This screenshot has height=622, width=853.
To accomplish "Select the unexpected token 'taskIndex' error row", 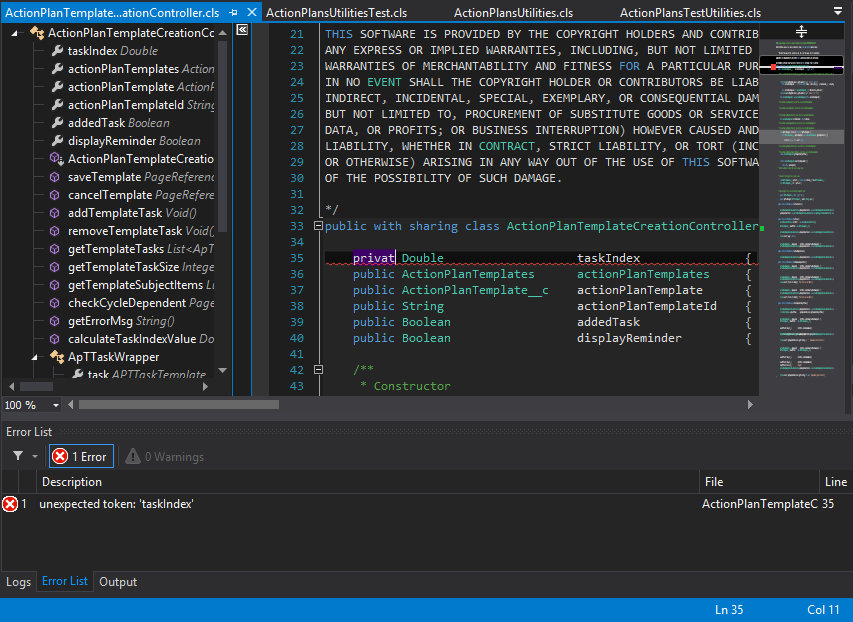I will click(x=426, y=504).
